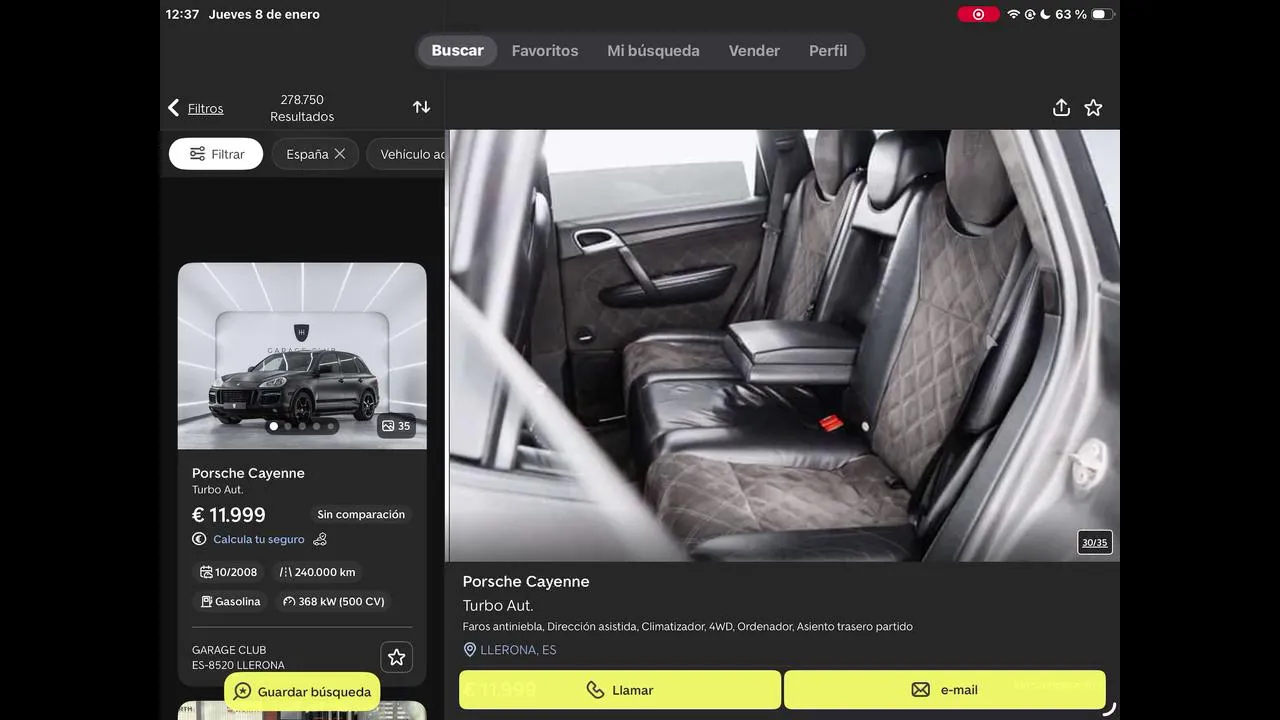Call seller with Llamar button
The image size is (1280, 720).
click(620, 690)
